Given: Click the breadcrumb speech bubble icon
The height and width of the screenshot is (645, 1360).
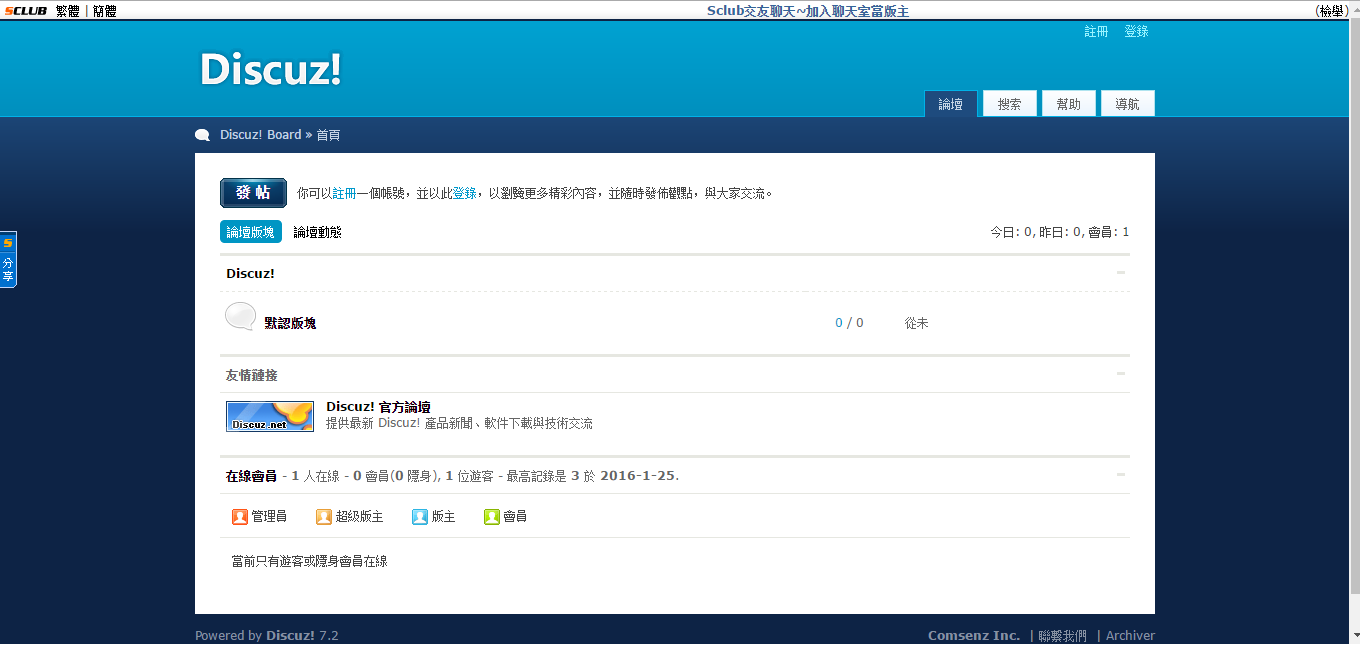Looking at the screenshot, I should coord(203,135).
